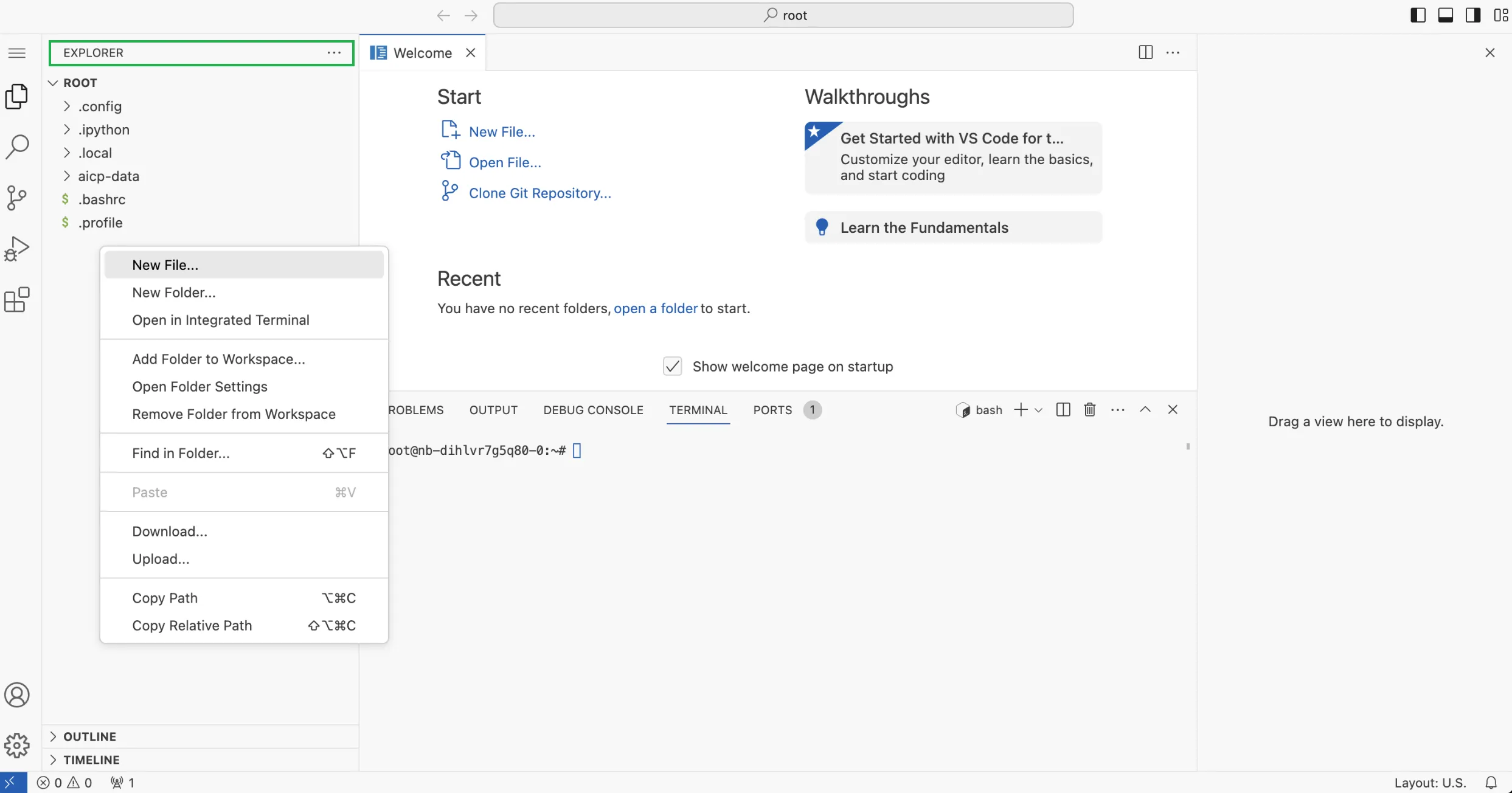Split the terminal pane
This screenshot has width=1512, height=793.
click(x=1063, y=410)
